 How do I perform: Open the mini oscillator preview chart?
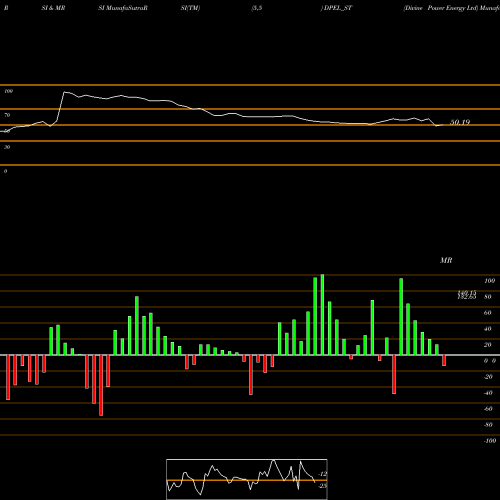point(247,479)
